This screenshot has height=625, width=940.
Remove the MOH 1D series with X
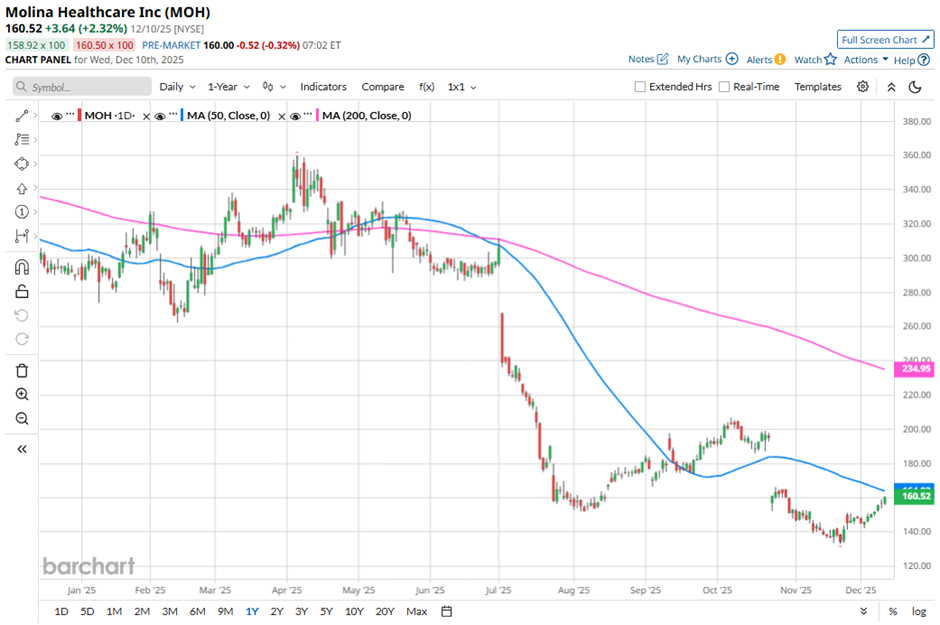(146, 116)
